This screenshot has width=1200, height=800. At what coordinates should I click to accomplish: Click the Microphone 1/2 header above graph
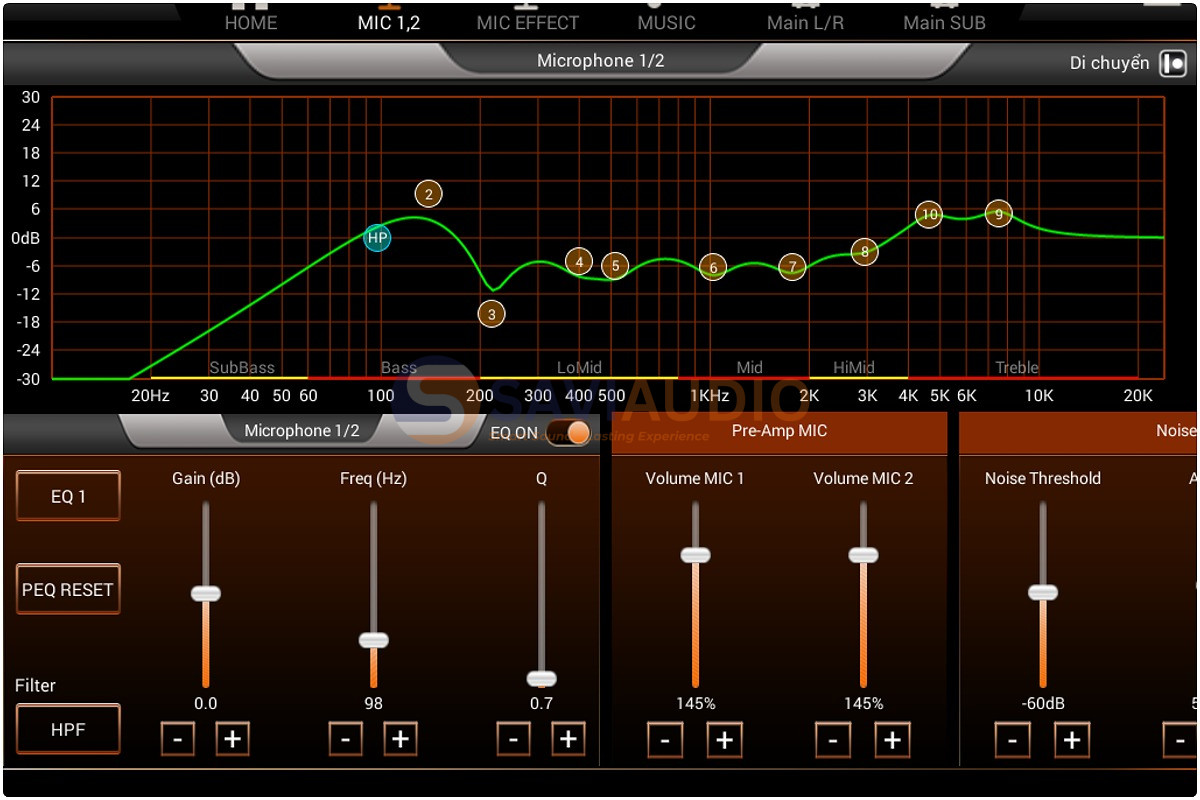[x=601, y=60]
